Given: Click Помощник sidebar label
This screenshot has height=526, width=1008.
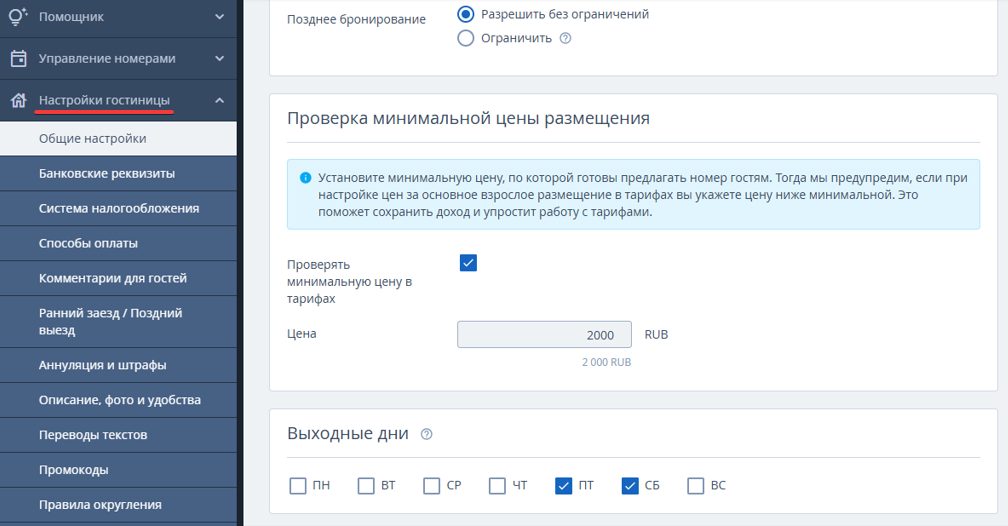Looking at the screenshot, I should pyautogui.click(x=71, y=17).
